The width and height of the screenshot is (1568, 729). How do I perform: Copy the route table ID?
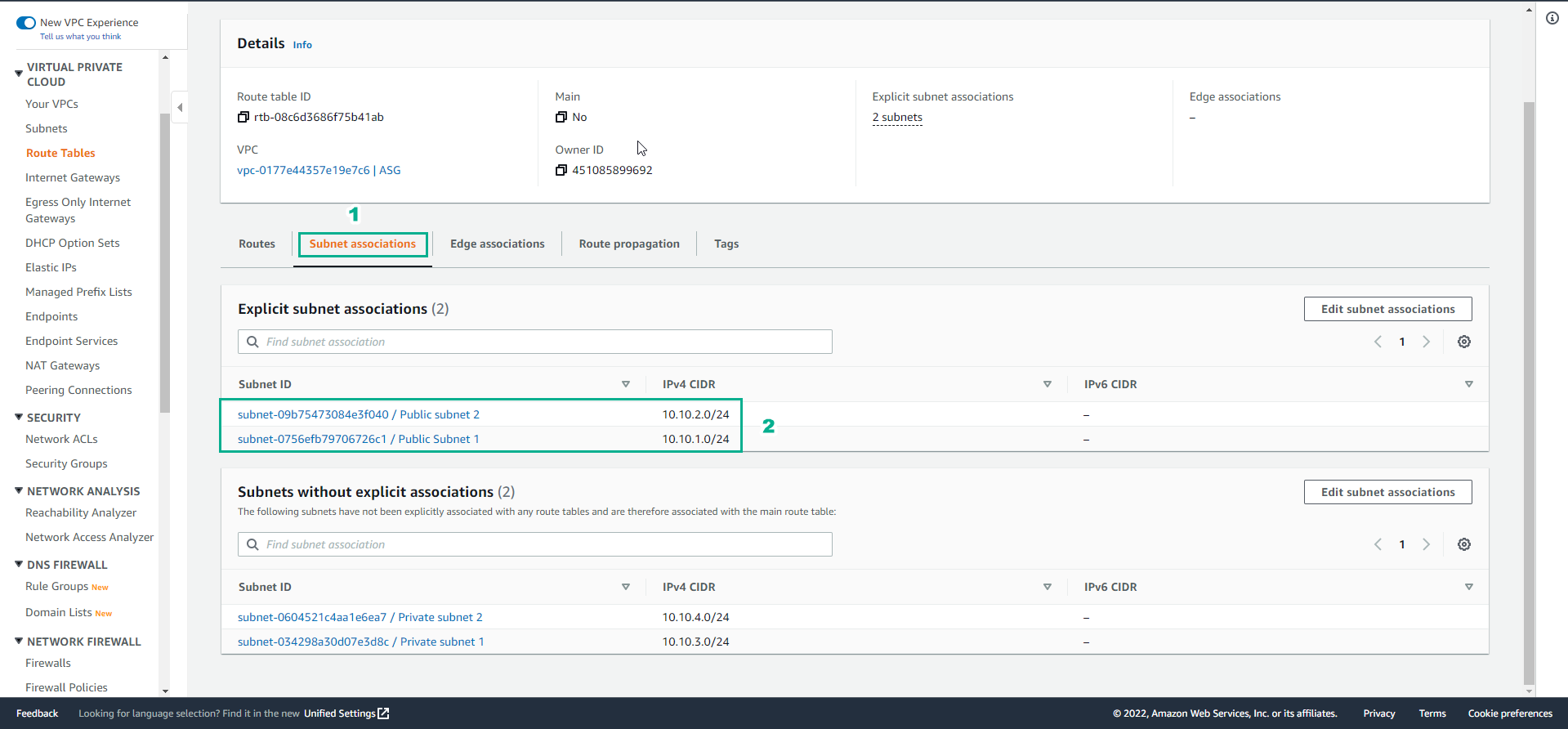click(x=243, y=118)
